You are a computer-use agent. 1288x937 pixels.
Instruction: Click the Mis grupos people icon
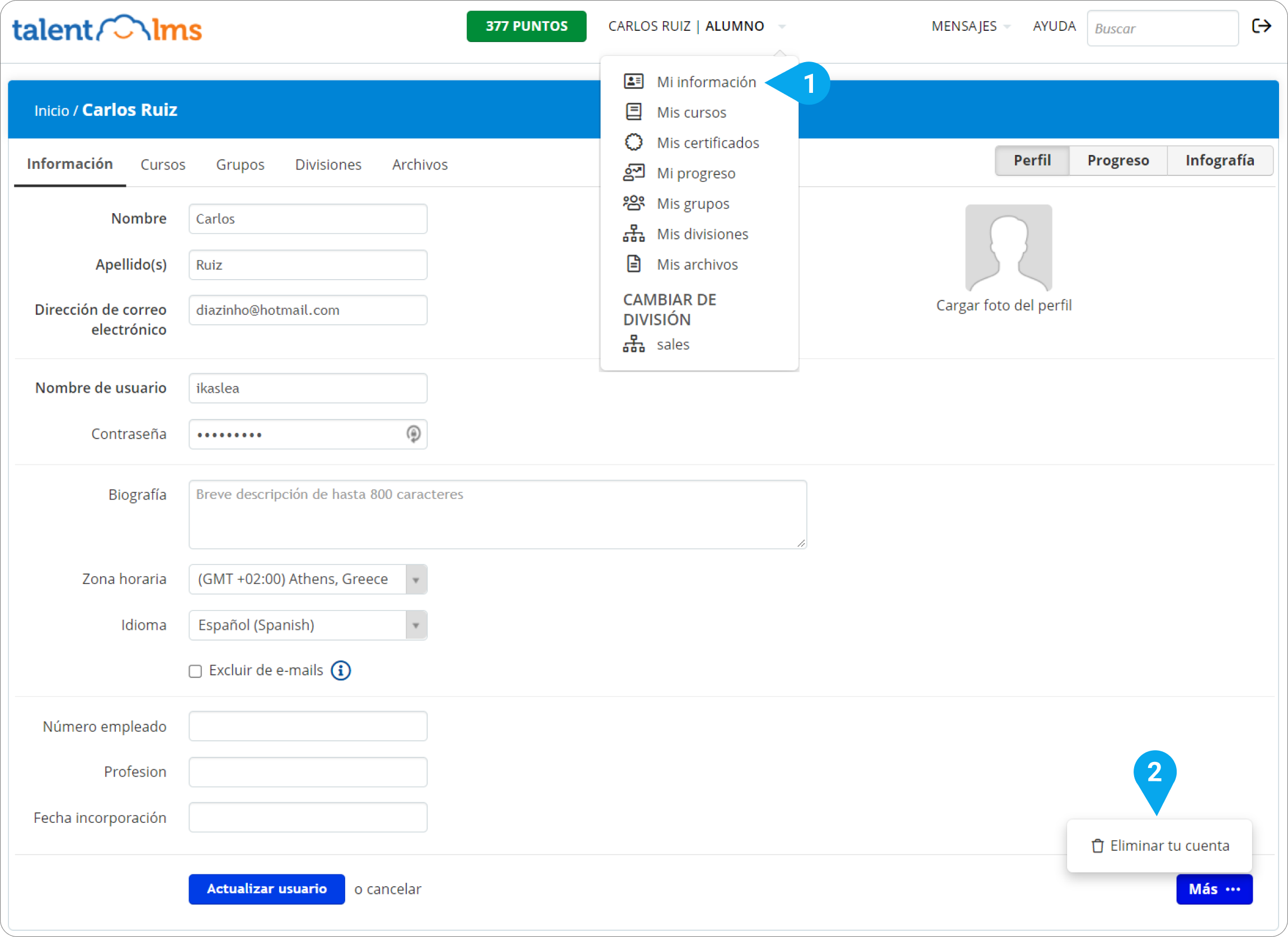tap(633, 203)
